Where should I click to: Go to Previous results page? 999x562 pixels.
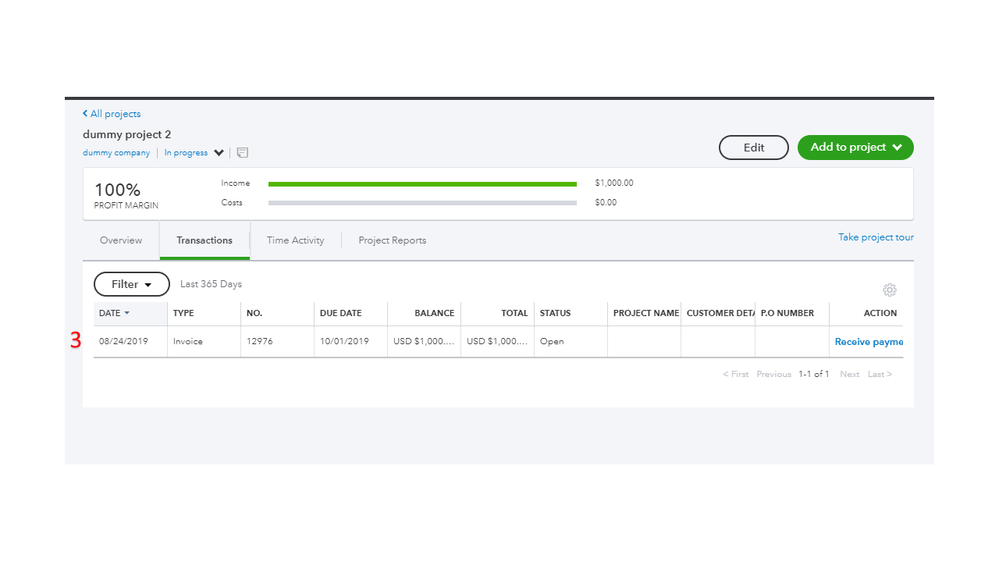tap(773, 374)
